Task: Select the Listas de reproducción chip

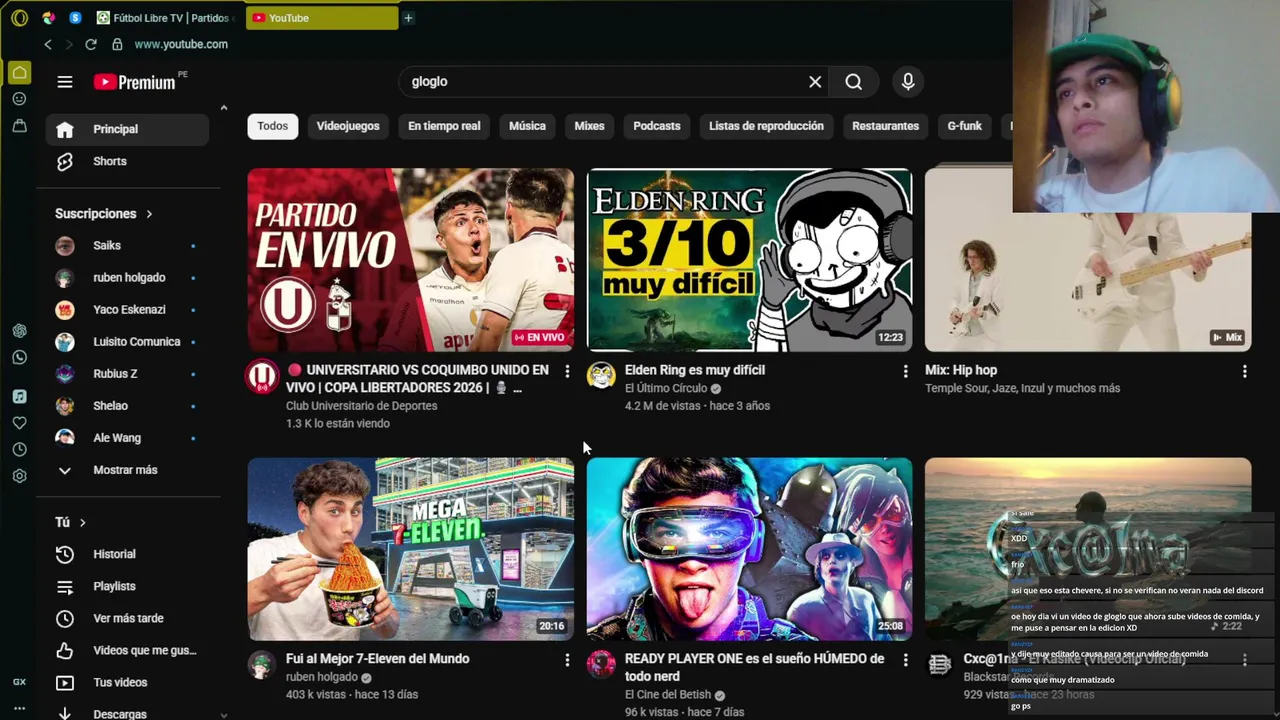Action: click(766, 126)
